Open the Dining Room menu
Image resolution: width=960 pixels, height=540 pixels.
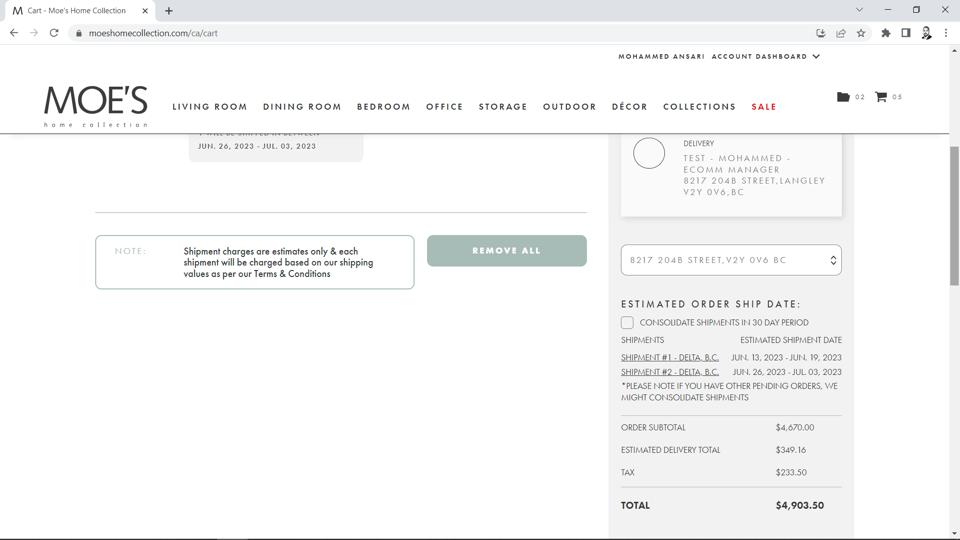coord(302,107)
